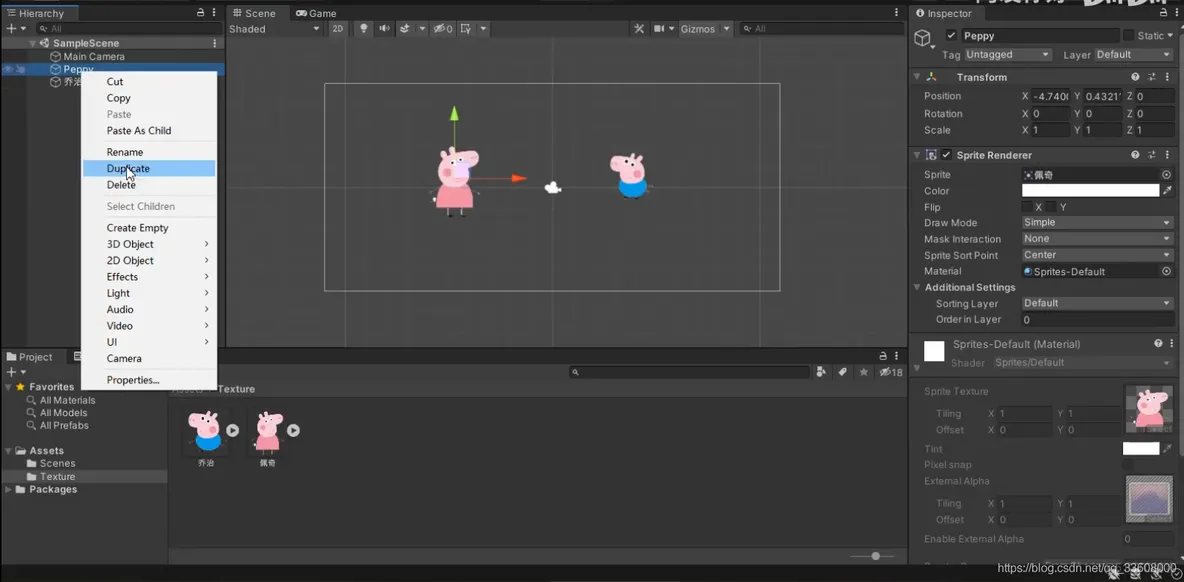The image size is (1184, 582).
Task: Open Sprite Renderer presets icon
Action: coord(1152,155)
